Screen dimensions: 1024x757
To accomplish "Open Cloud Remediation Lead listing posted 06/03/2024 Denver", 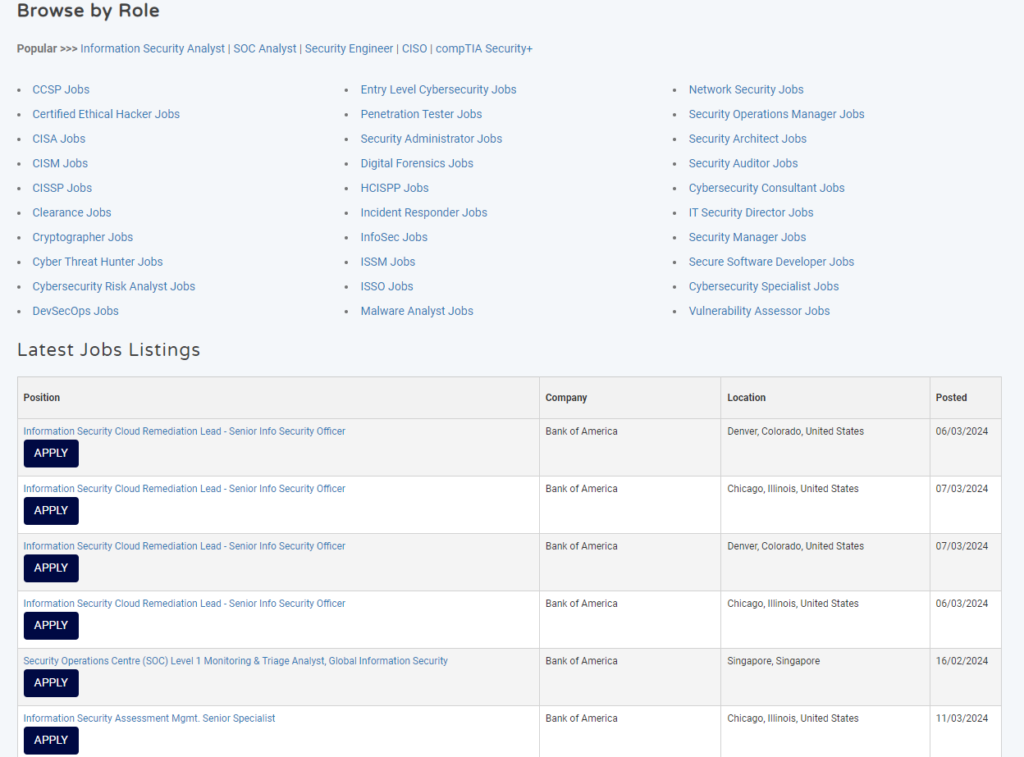I will tap(184, 431).
